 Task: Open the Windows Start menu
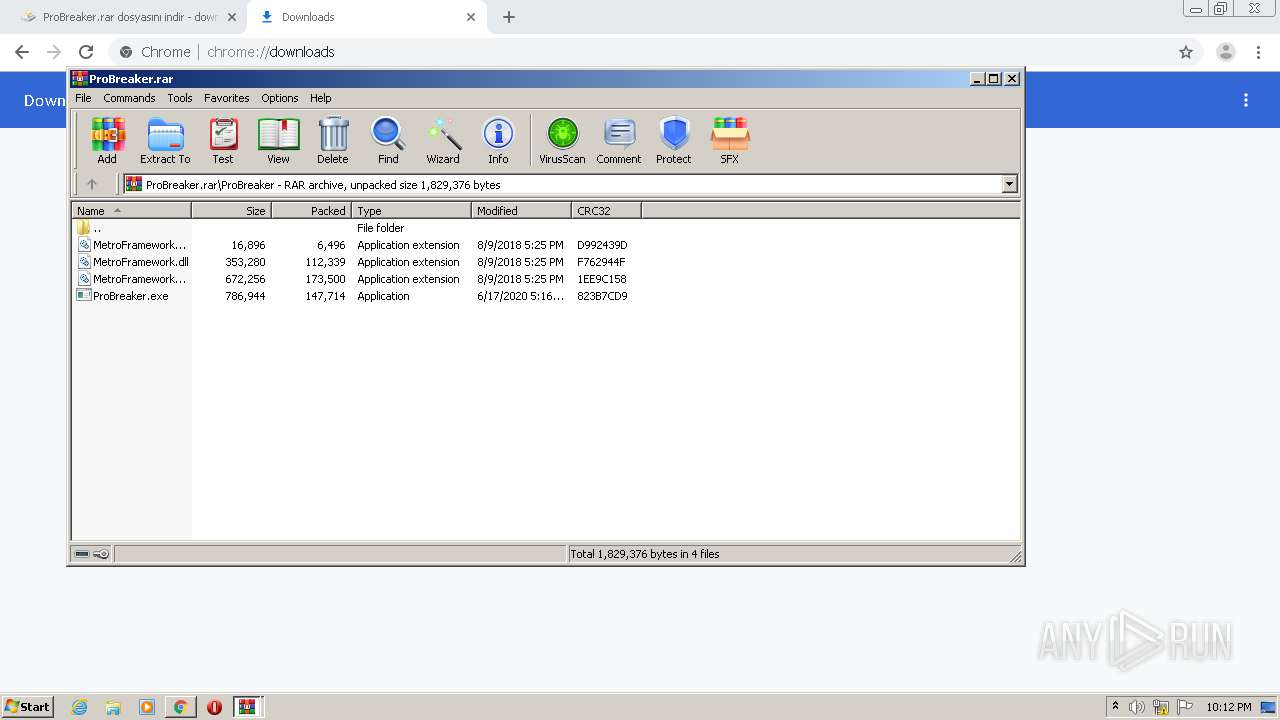[27, 707]
